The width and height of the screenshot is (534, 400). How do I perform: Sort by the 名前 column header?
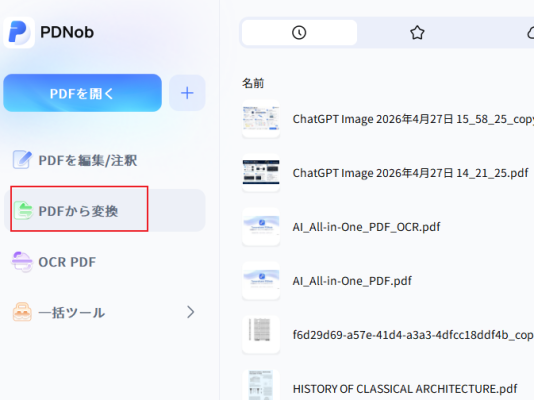pyautogui.click(x=253, y=83)
